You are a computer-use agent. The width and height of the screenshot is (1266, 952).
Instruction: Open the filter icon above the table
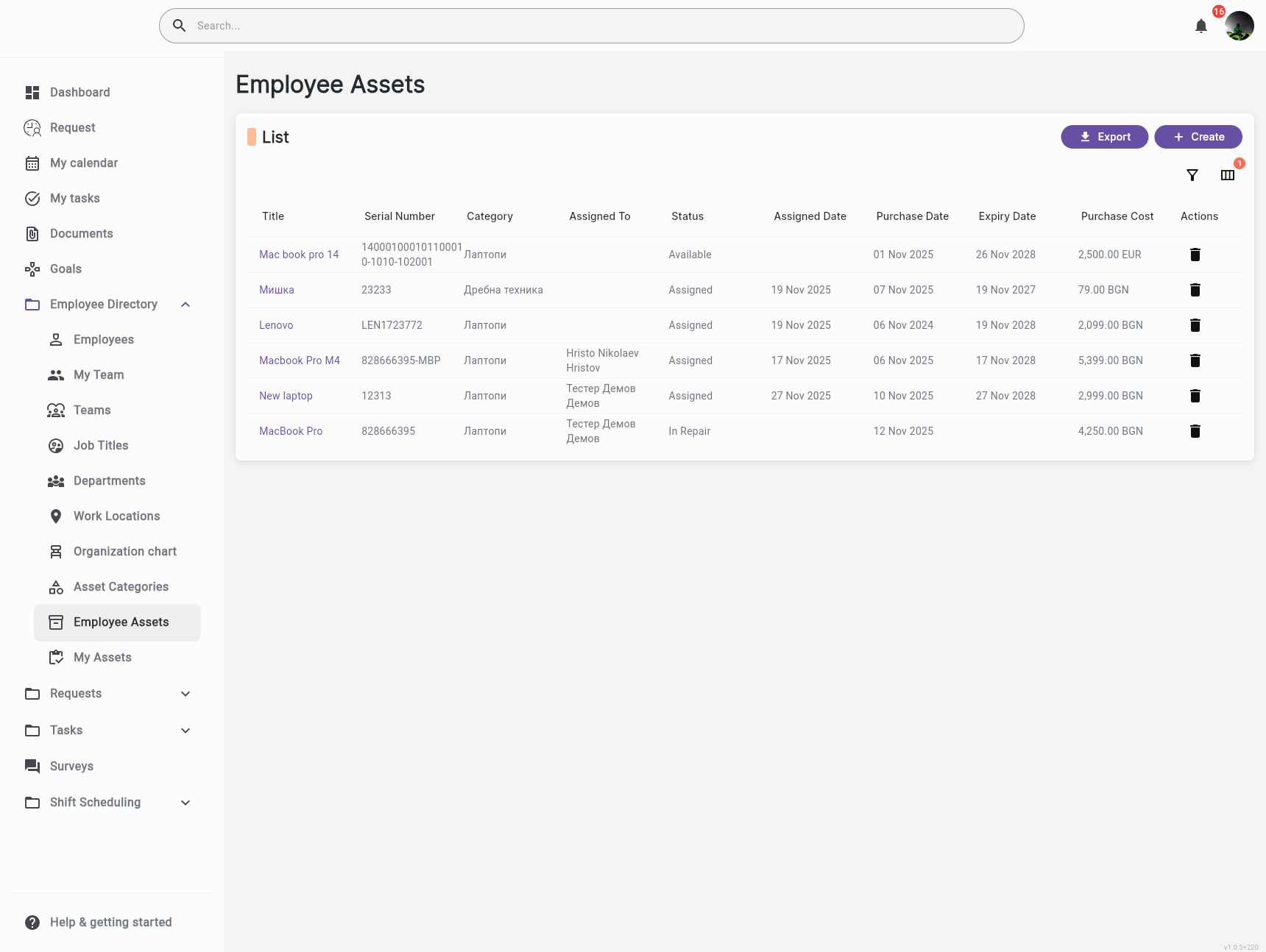click(1192, 175)
